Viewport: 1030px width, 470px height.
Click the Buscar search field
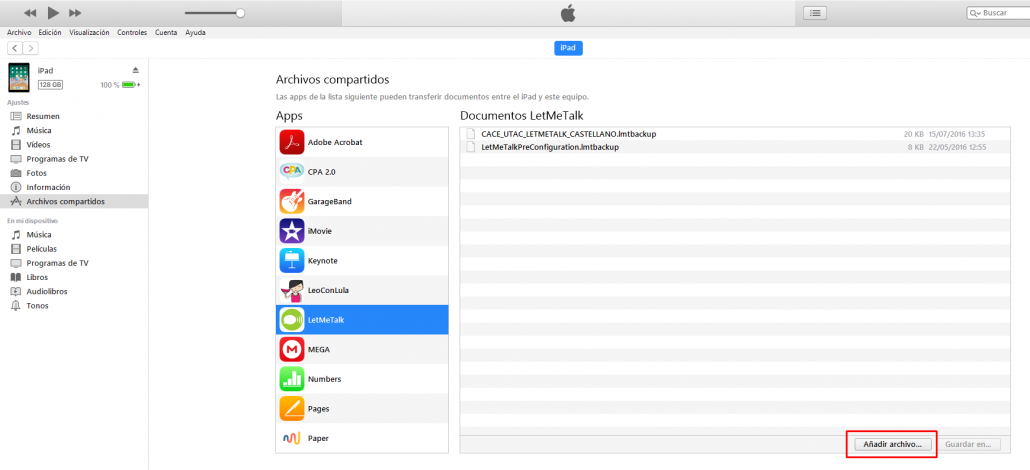998,13
